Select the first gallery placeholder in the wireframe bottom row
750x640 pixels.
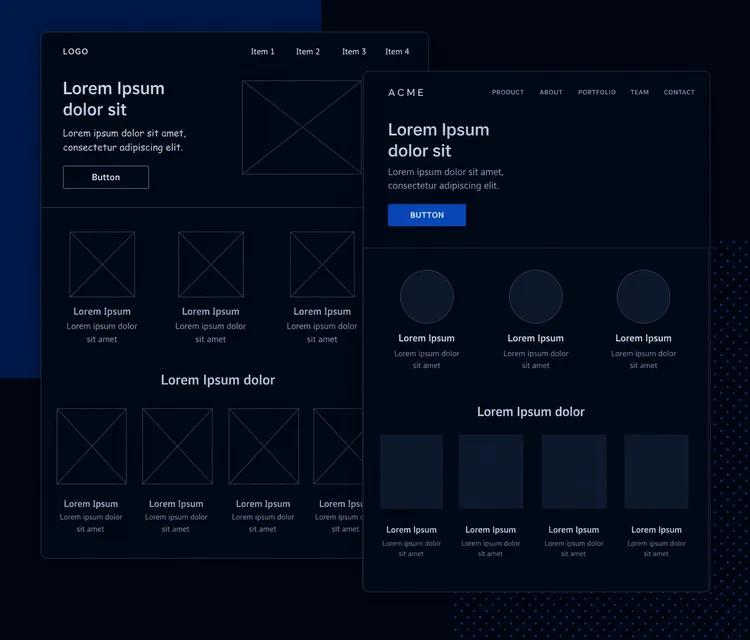coord(91,446)
